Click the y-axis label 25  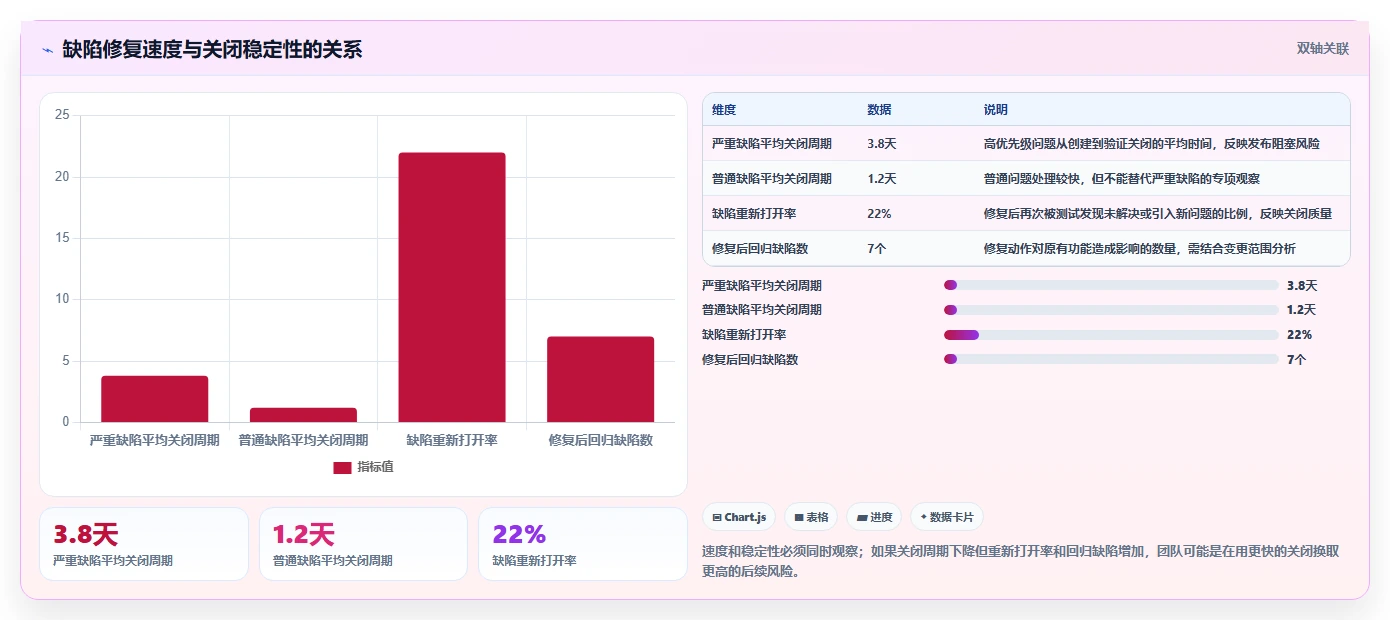[x=62, y=115]
